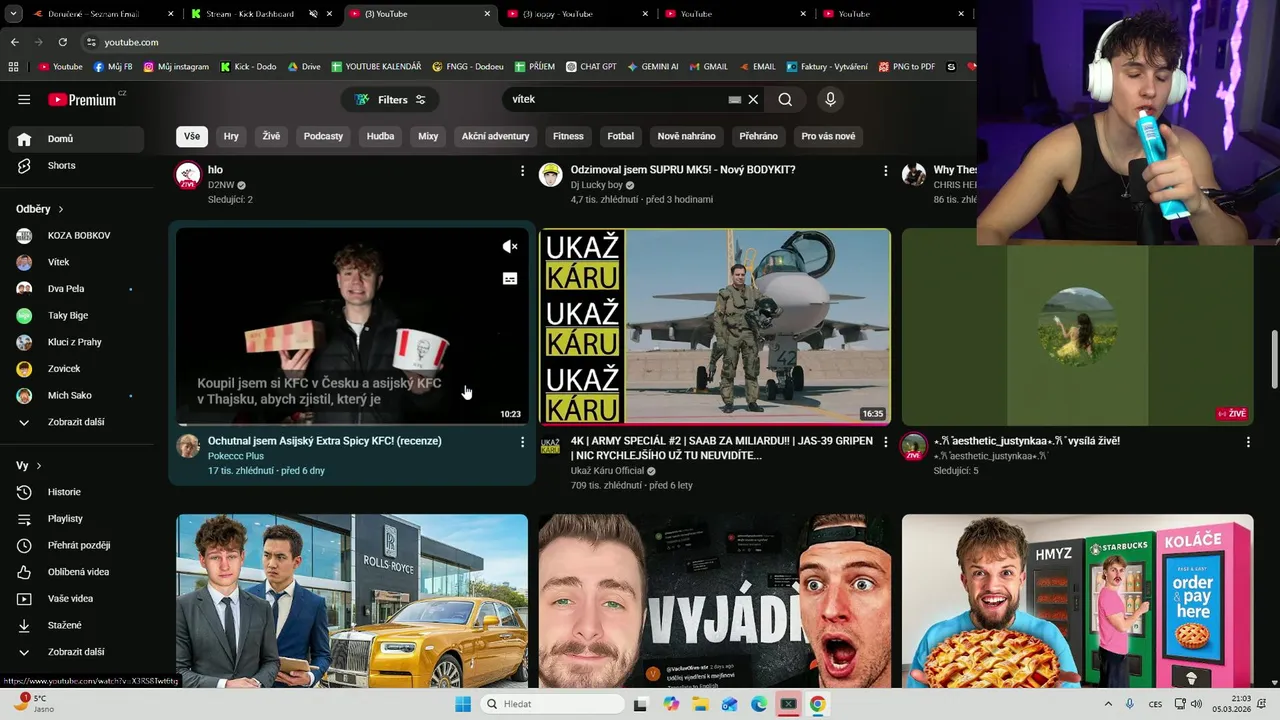Viewport: 1280px width, 720px height.
Task: Click the magnifier search button
Action: 785,99
